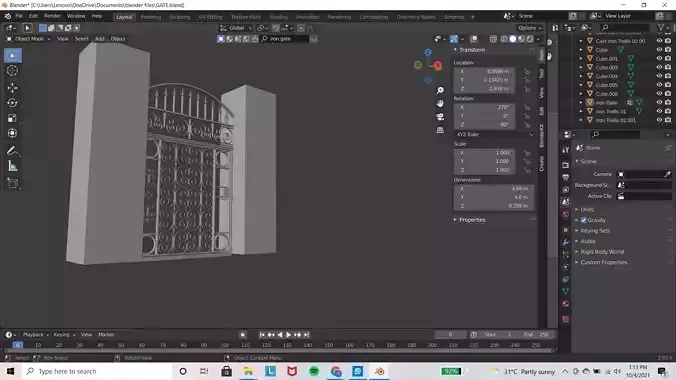Toggle visibility of Iron Gate
Screen dimensions: 676x380
click(x=659, y=103)
